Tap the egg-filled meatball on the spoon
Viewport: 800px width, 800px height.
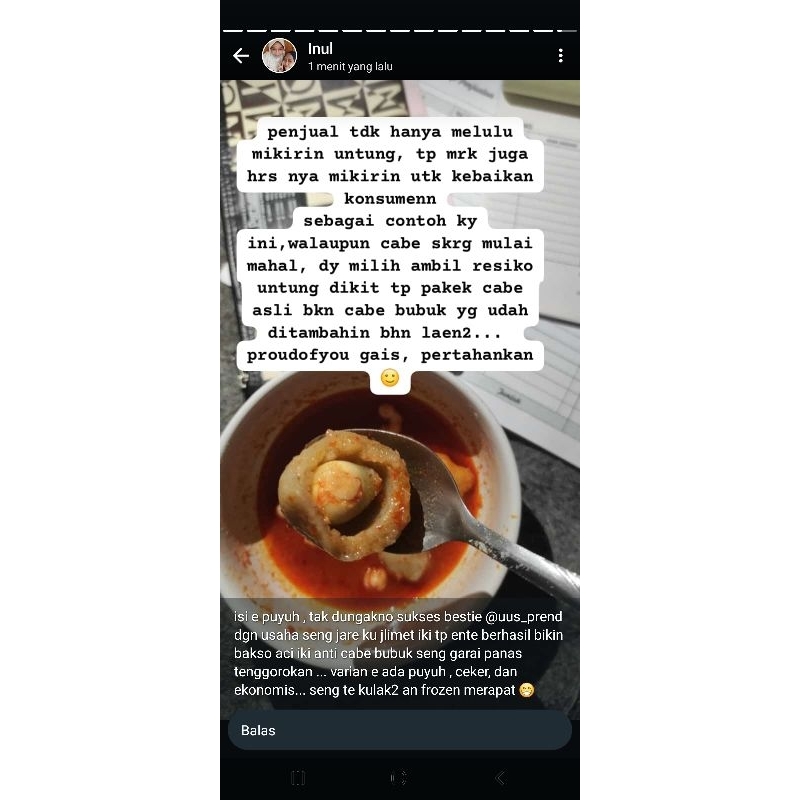tap(345, 493)
